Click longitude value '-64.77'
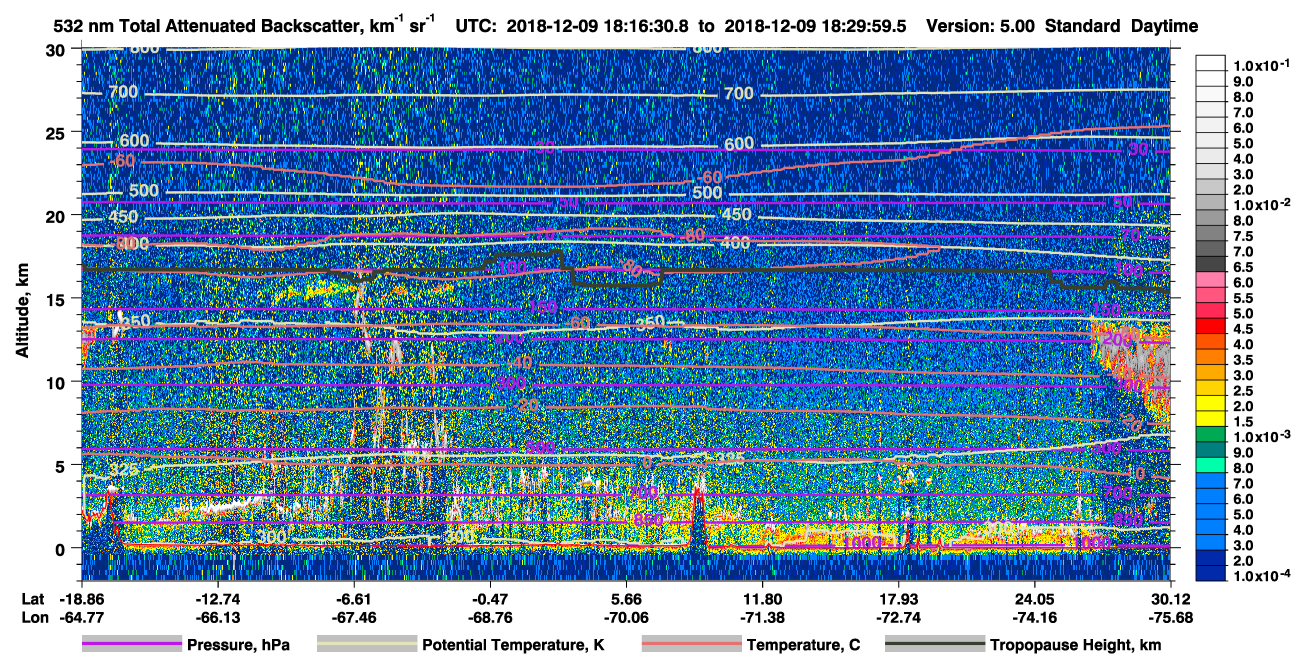The image size is (1300, 667). tap(81, 617)
